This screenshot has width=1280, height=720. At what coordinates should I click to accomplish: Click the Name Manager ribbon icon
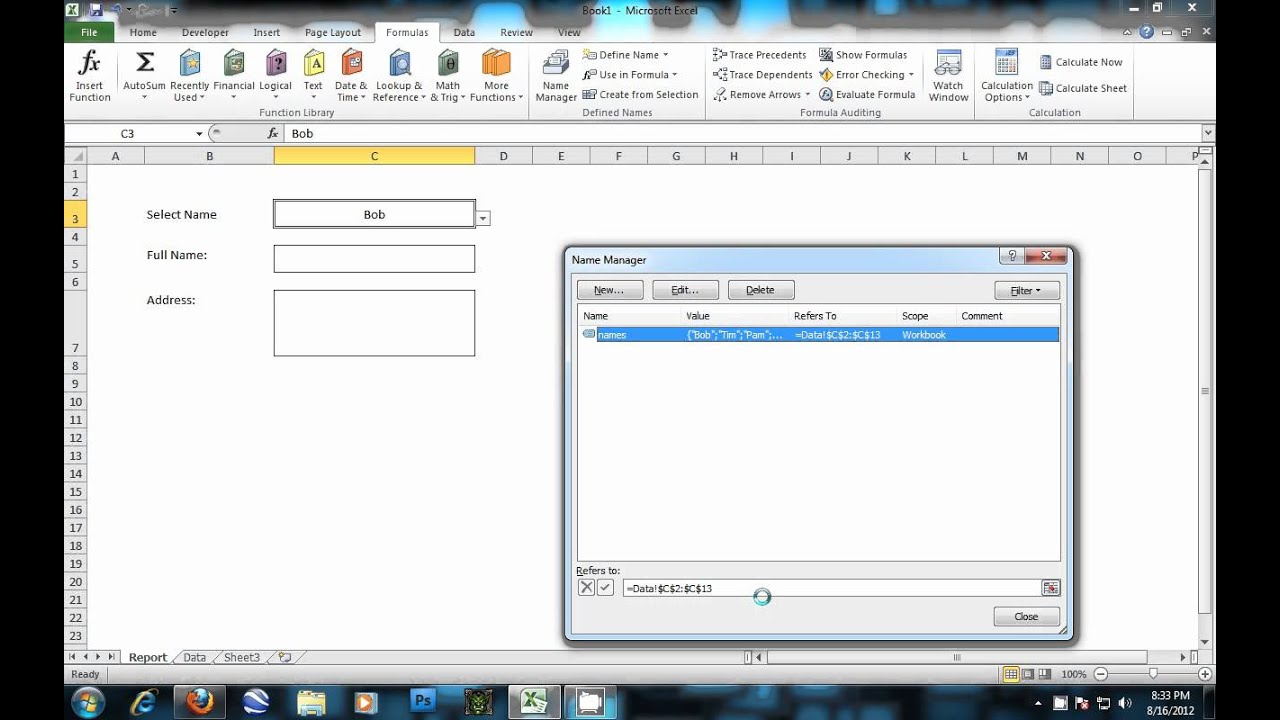coord(556,76)
